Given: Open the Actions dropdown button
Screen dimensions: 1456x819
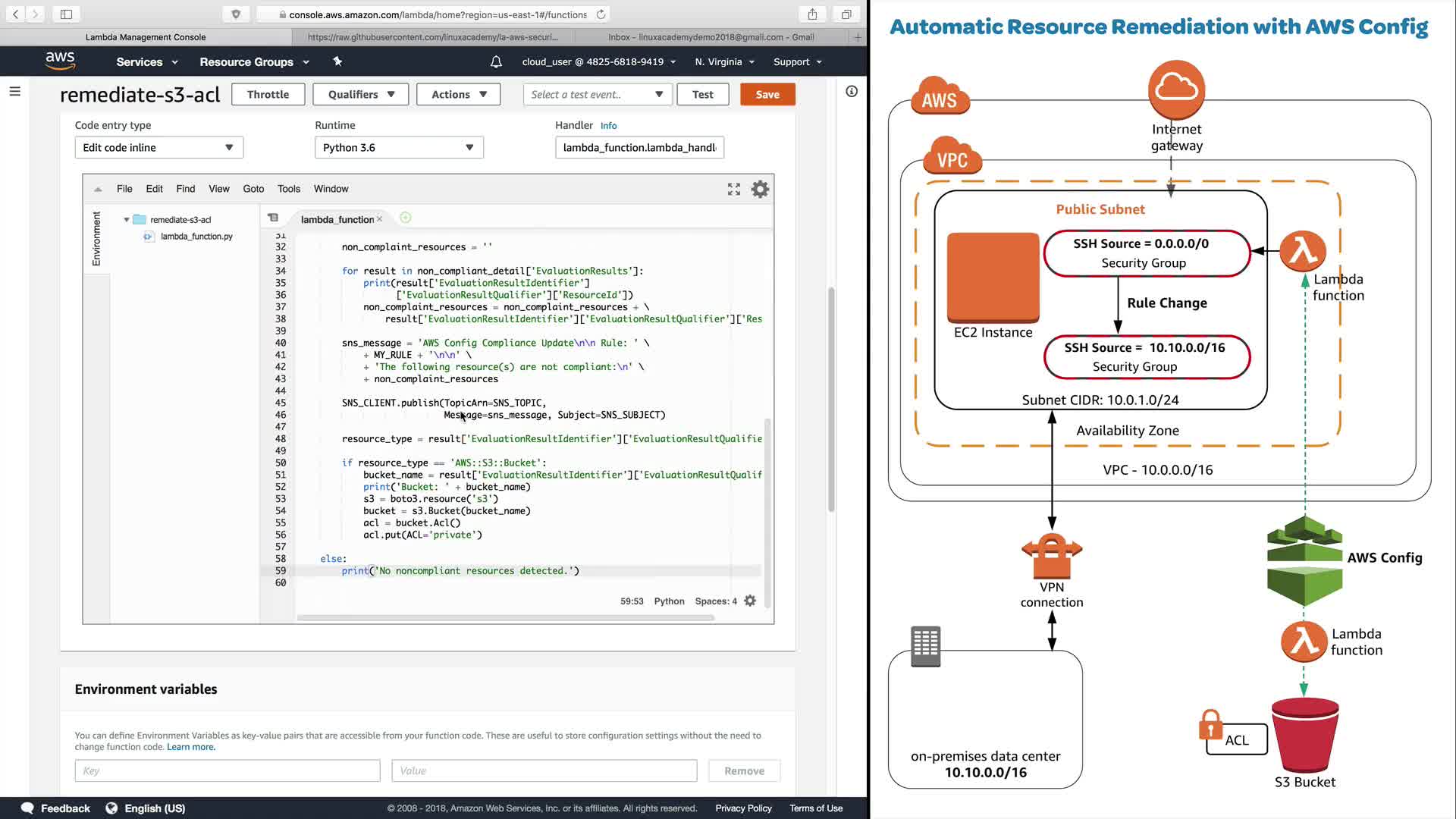Looking at the screenshot, I should tap(460, 95).
